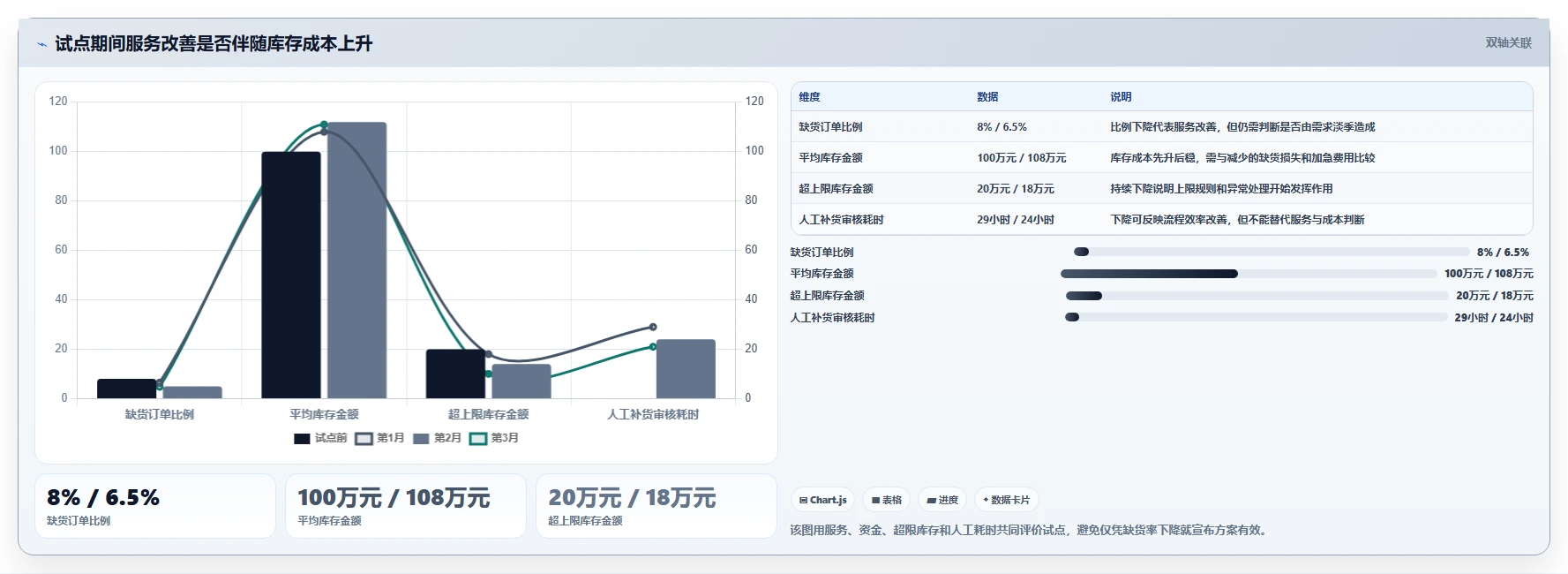The image size is (1568, 574).
Task: Click the 人工补货审核耗时 table row label
Action: point(841,220)
